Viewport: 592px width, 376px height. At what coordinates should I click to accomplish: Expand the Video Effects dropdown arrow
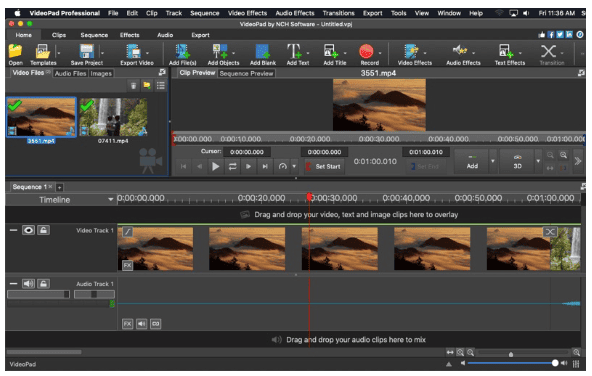pos(425,53)
